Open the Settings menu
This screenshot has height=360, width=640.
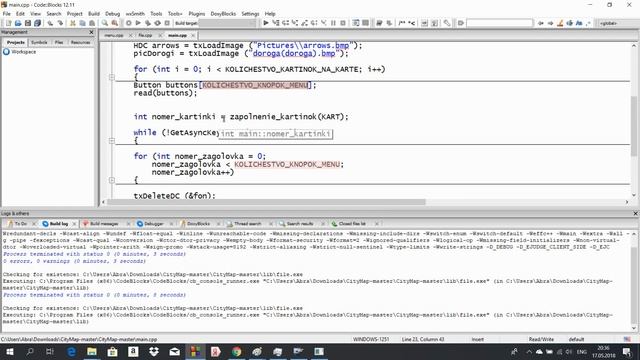[250, 13]
